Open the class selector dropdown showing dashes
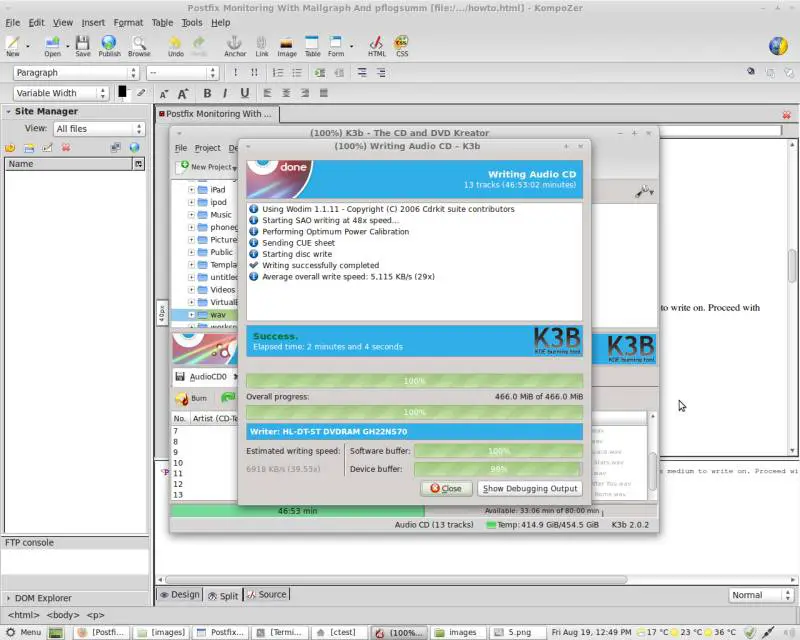The height and width of the screenshot is (640, 800). (183, 72)
